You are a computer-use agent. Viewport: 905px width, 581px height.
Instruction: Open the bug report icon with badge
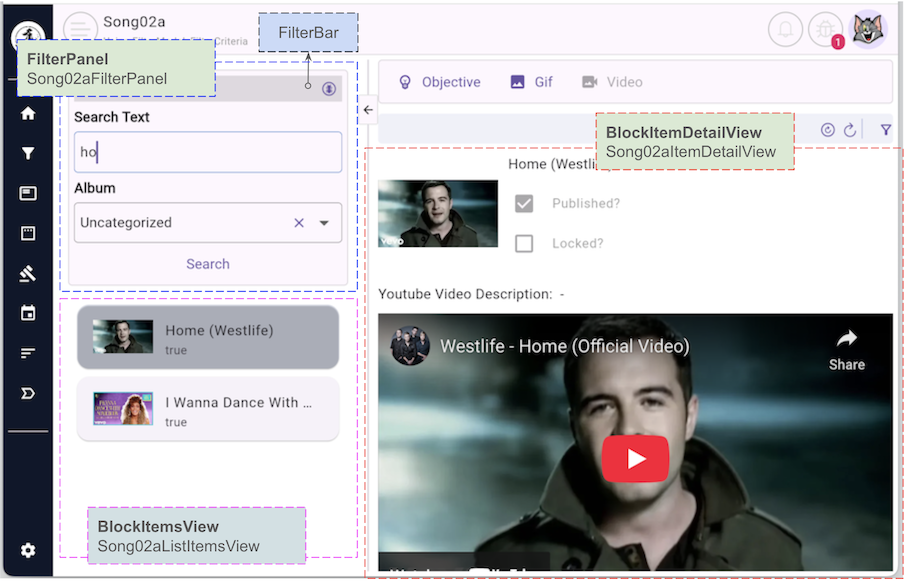[x=826, y=30]
